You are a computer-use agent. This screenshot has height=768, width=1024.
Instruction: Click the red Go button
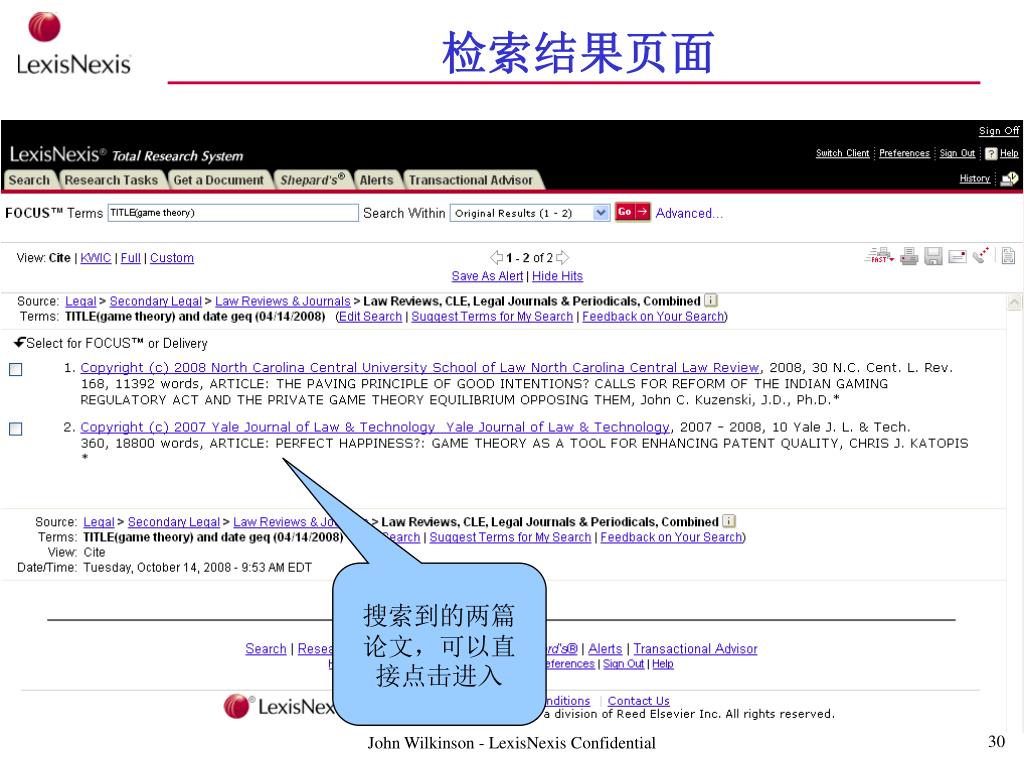[x=632, y=212]
